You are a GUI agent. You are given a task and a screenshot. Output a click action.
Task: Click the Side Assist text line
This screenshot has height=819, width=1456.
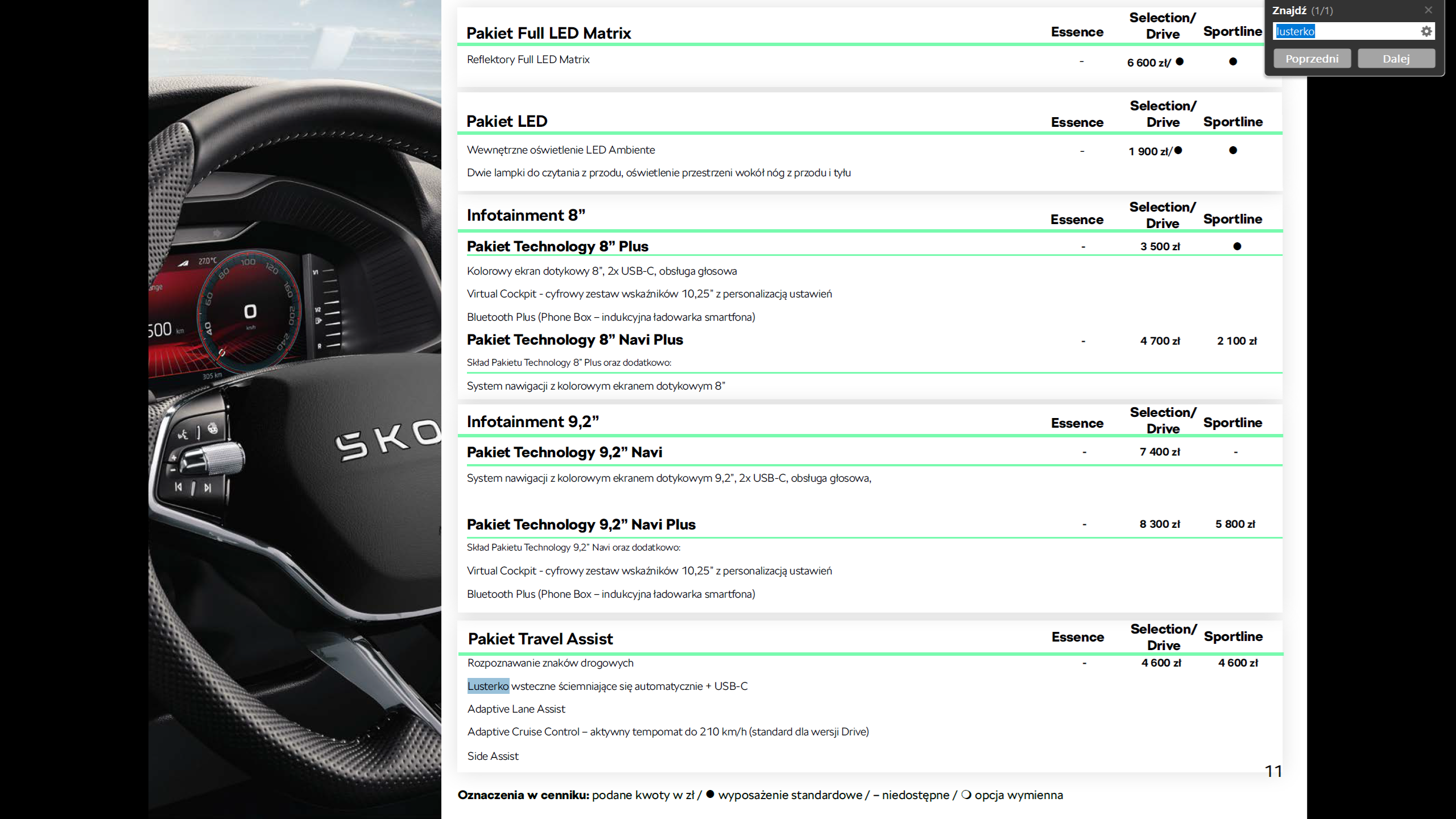click(x=493, y=756)
